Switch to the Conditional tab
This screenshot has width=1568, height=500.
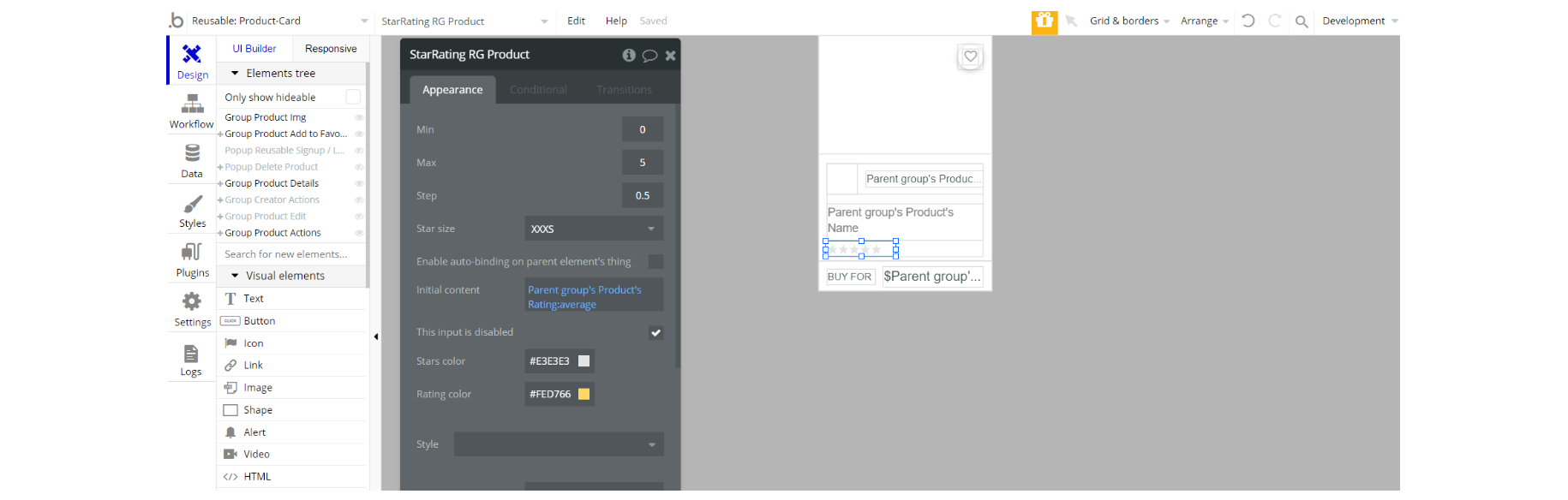click(x=538, y=90)
